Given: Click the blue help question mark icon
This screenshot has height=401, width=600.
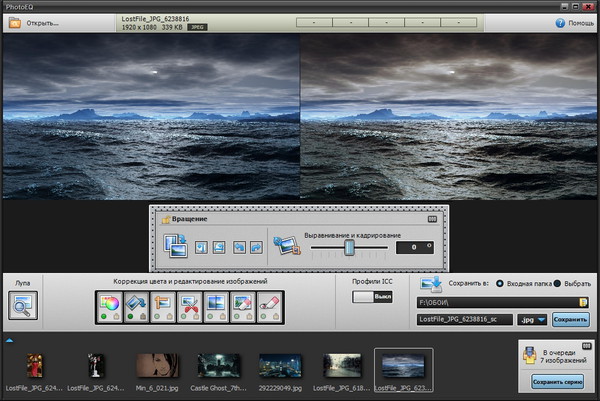Looking at the screenshot, I should (560, 23).
